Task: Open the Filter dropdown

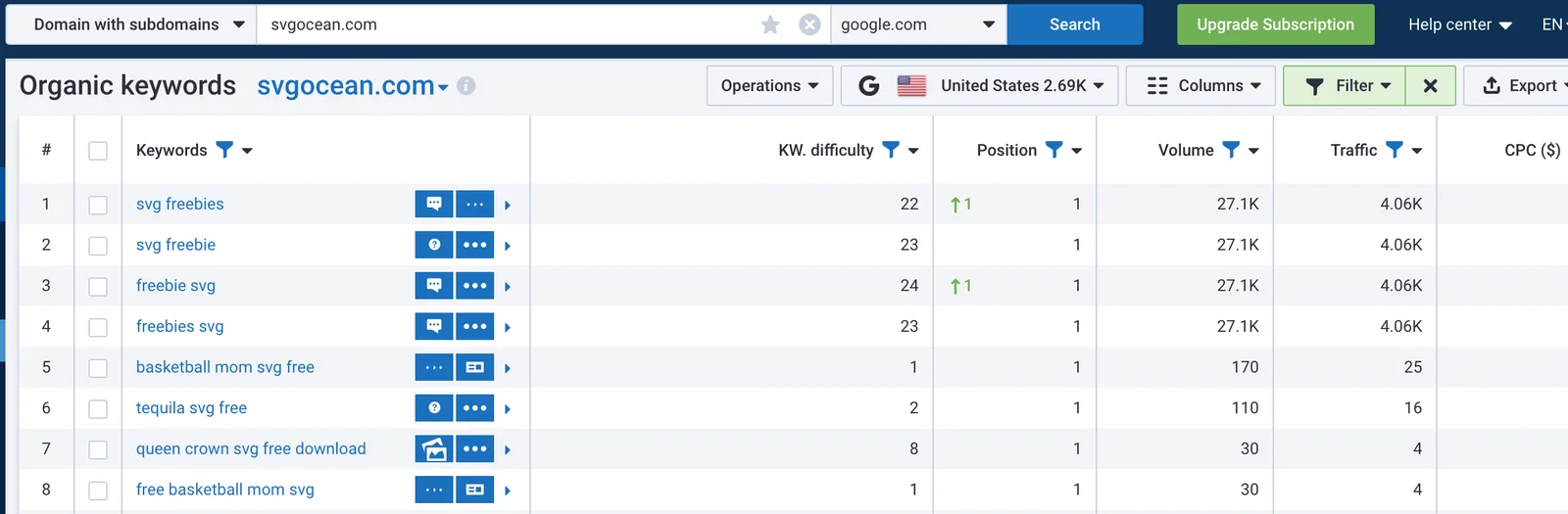Action: tap(1345, 86)
